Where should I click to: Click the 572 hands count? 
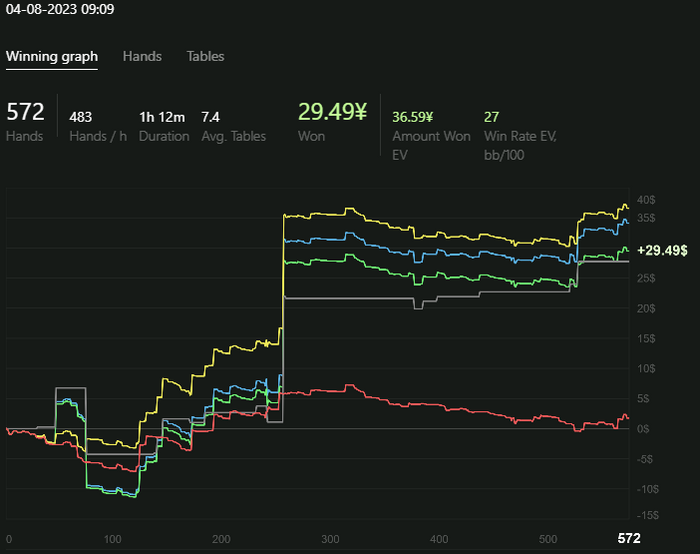click(x=25, y=112)
